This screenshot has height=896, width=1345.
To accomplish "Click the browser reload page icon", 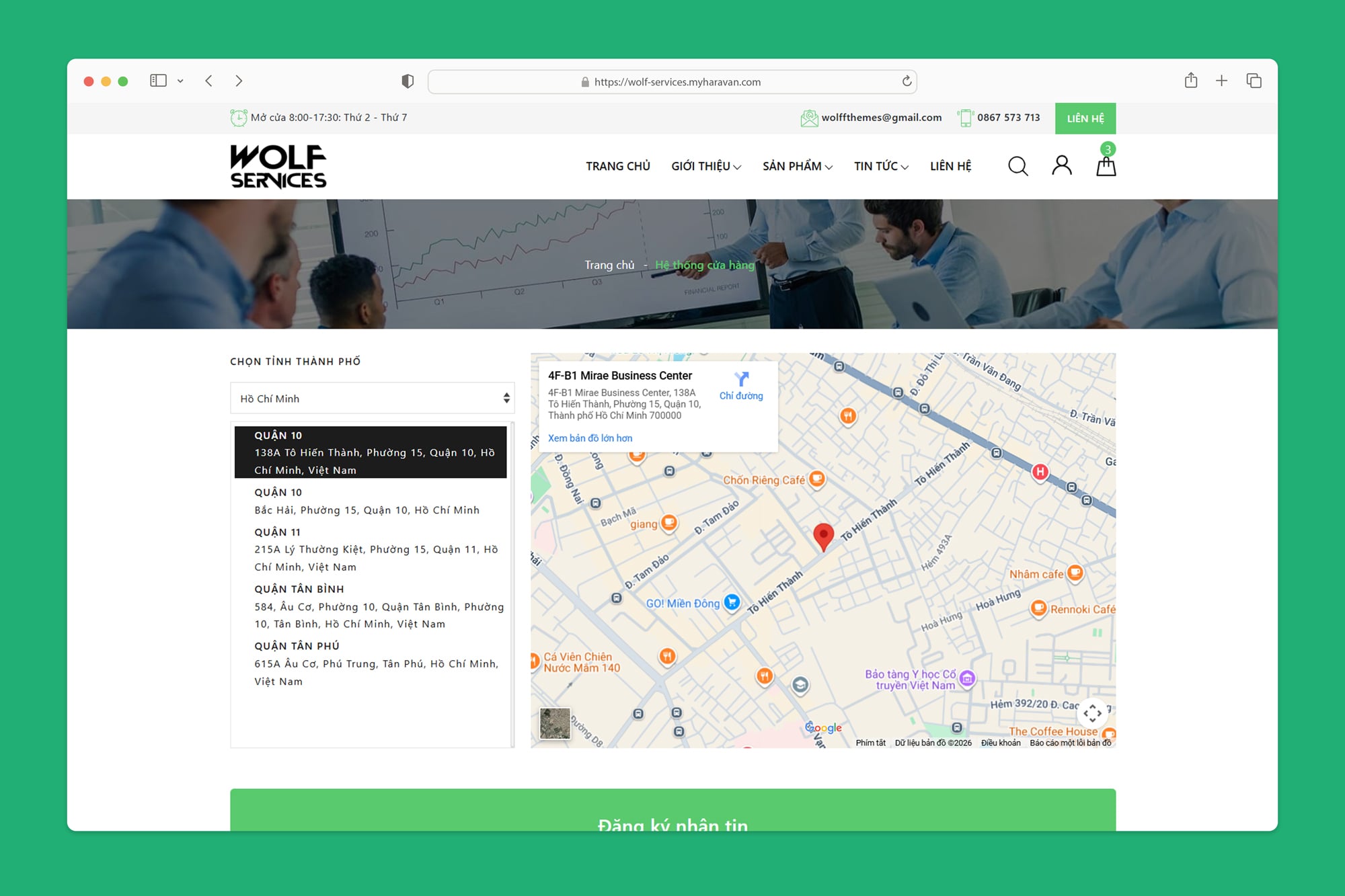I will click(x=907, y=81).
